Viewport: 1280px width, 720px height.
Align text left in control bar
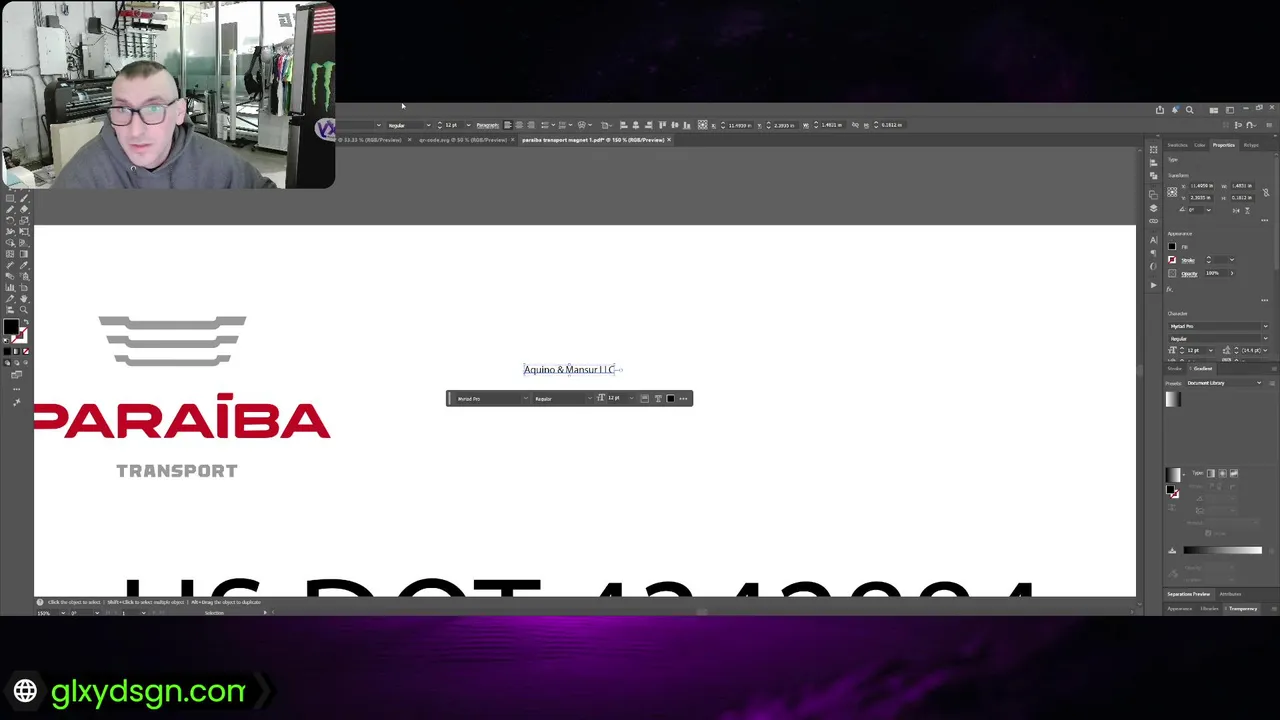[507, 124]
